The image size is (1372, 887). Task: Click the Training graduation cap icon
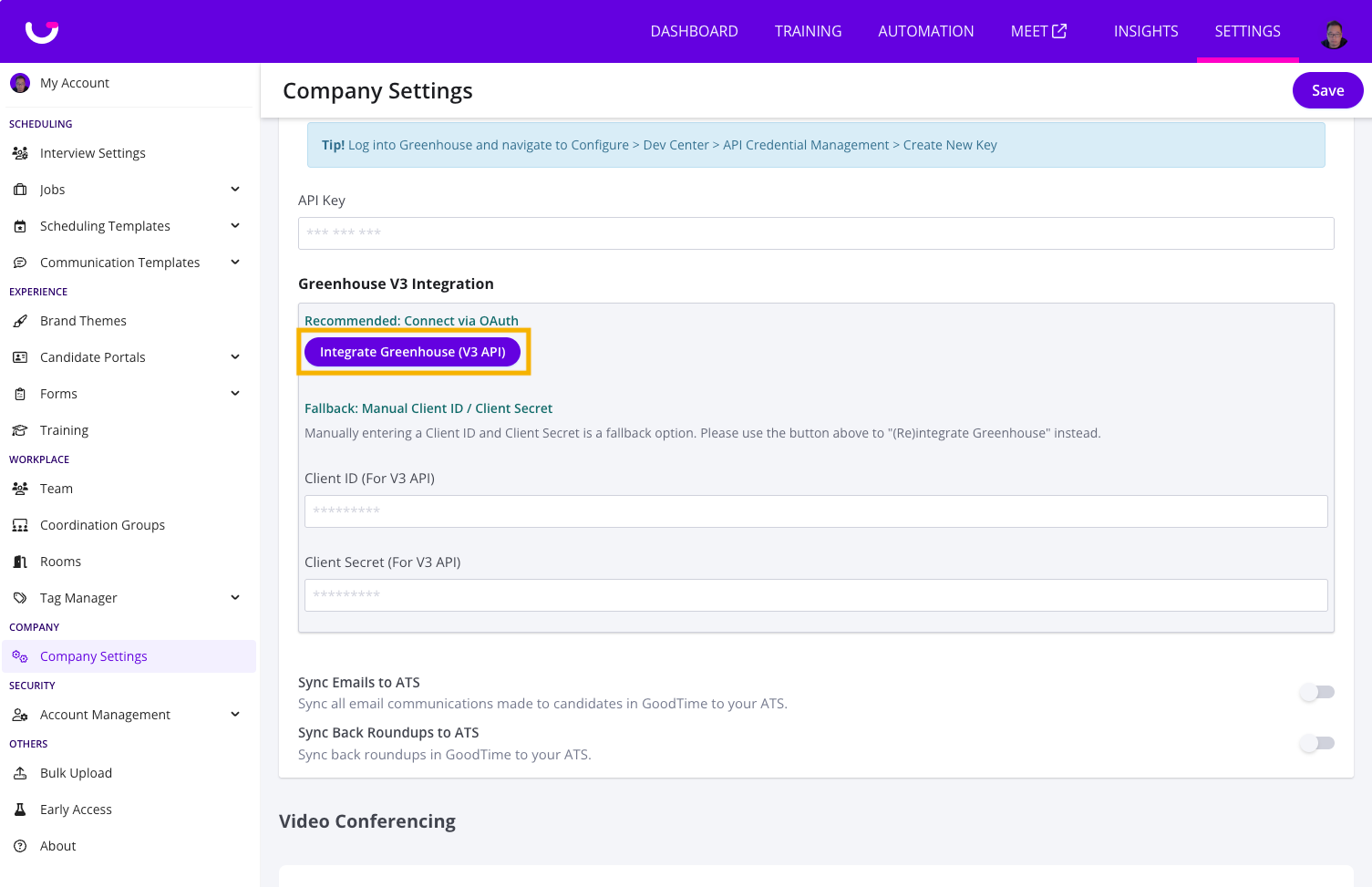point(20,430)
